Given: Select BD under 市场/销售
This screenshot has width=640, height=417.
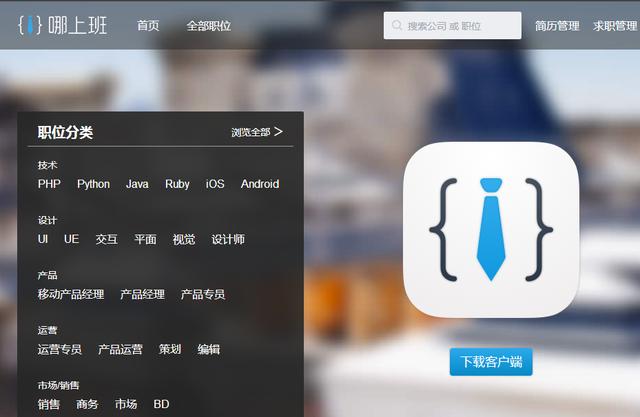Looking at the screenshot, I should tap(161, 405).
